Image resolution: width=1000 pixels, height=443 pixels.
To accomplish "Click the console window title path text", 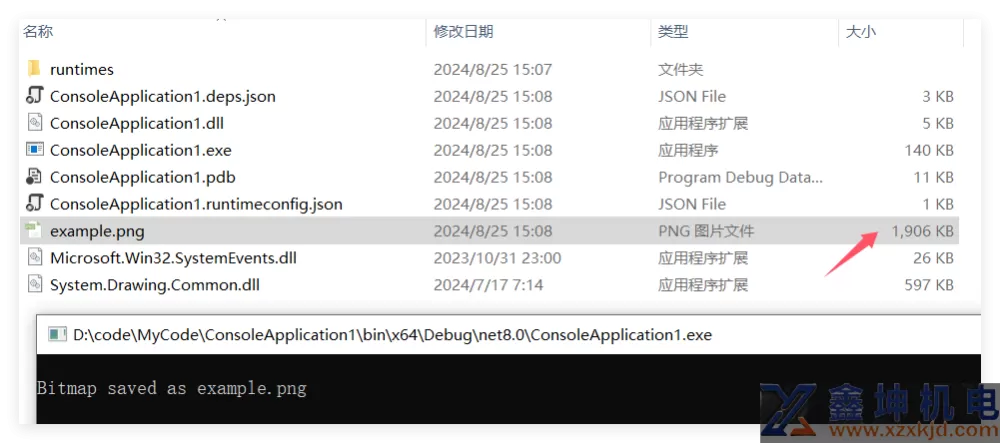I will point(392,335).
